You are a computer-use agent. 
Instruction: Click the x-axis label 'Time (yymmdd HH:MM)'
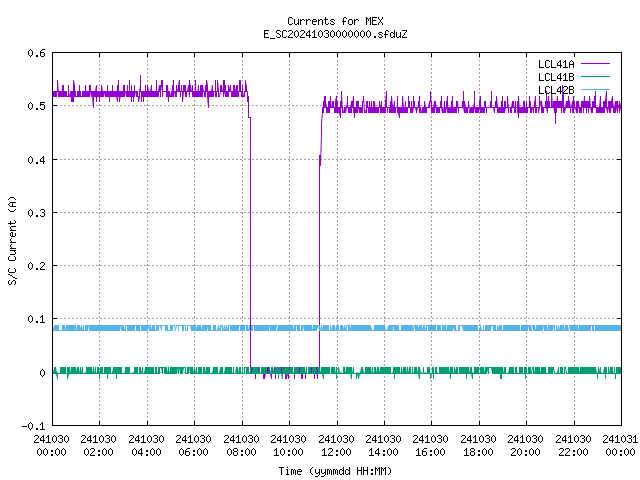[x=335, y=471]
